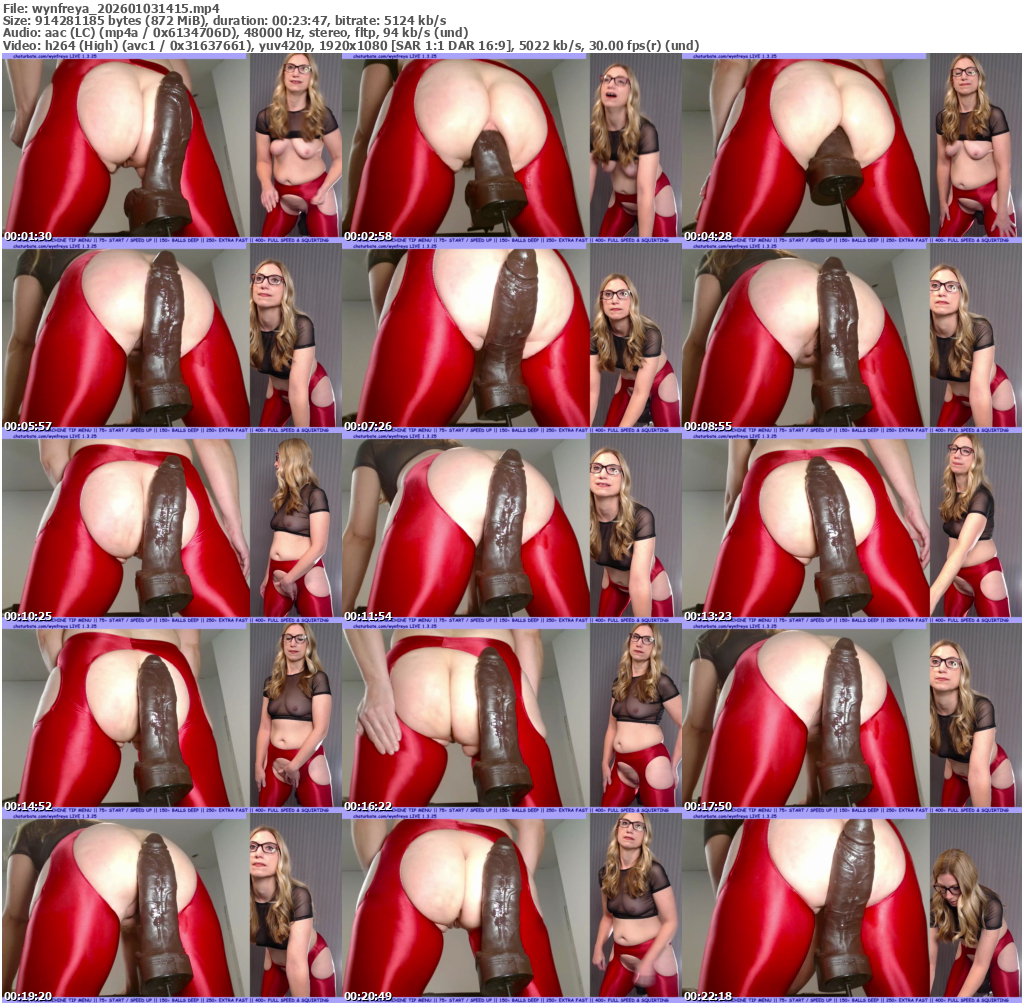
Task: Pick the frame at 00:17:50
Action: (x=851, y=718)
